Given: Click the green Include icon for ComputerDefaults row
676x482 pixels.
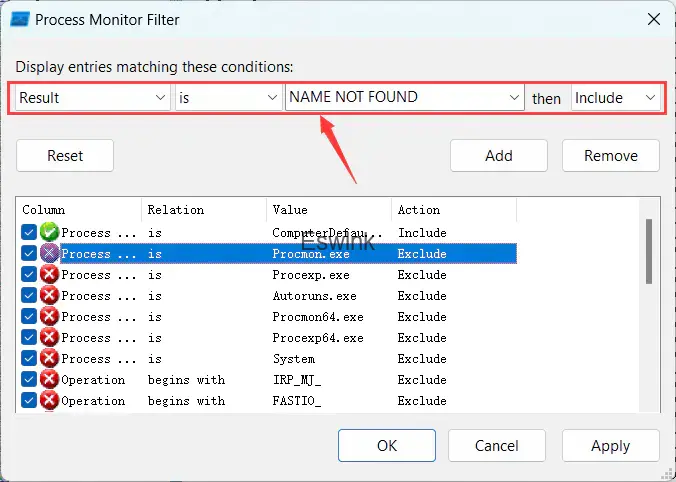Looking at the screenshot, I should point(50,233).
